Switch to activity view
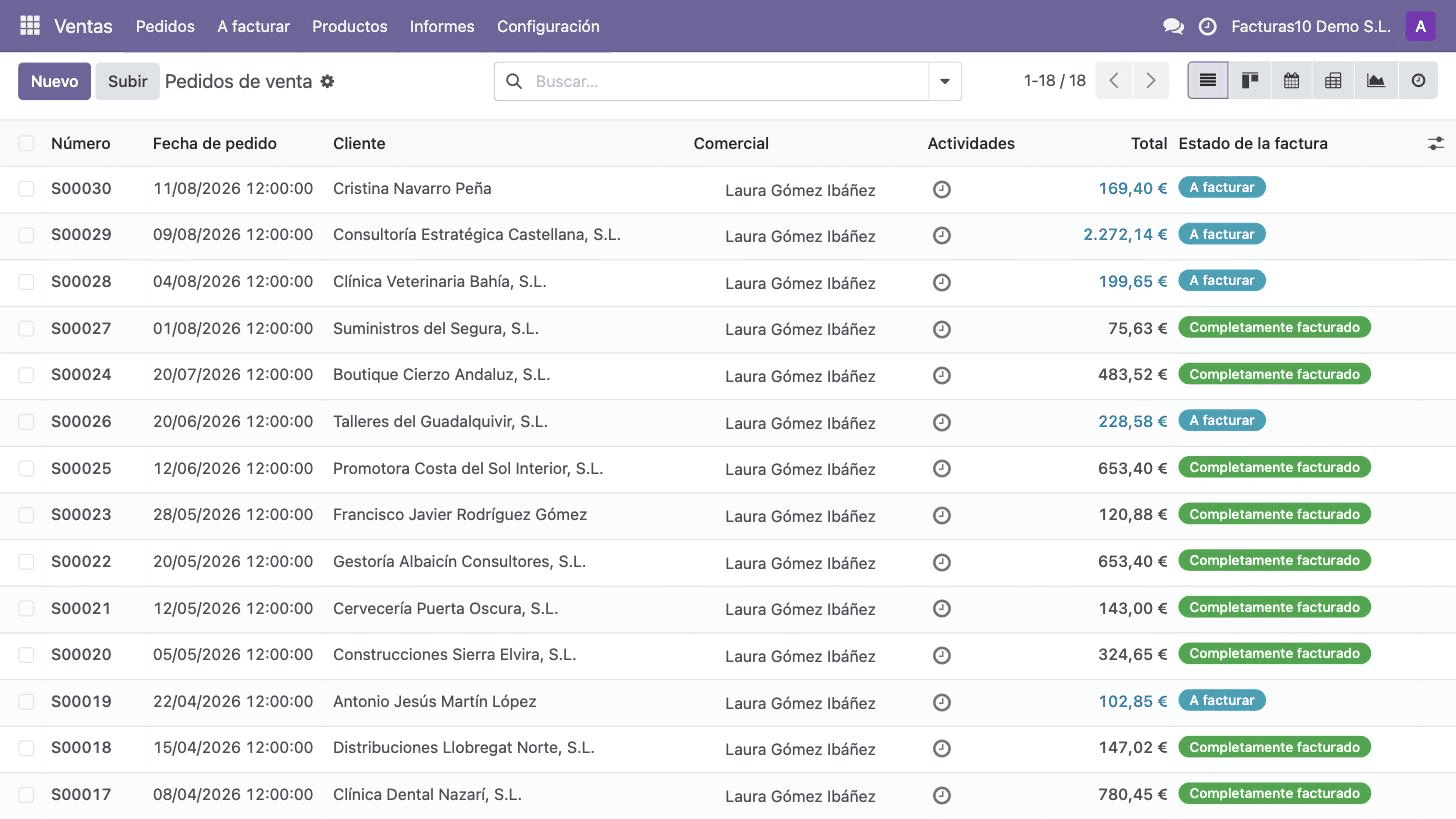Screen dimensions: 1456x819 point(1418,81)
